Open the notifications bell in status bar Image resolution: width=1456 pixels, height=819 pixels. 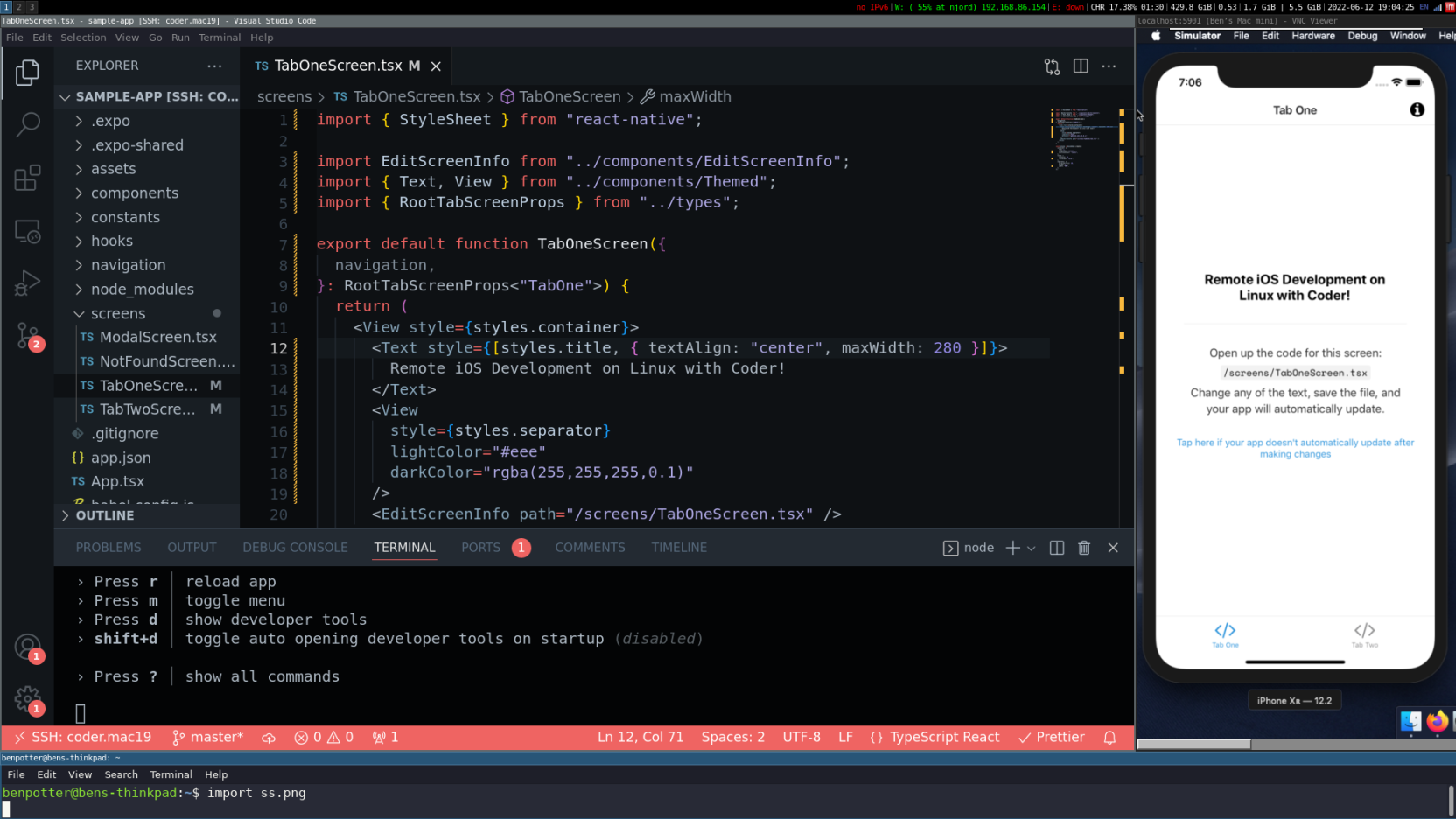[1109, 738]
